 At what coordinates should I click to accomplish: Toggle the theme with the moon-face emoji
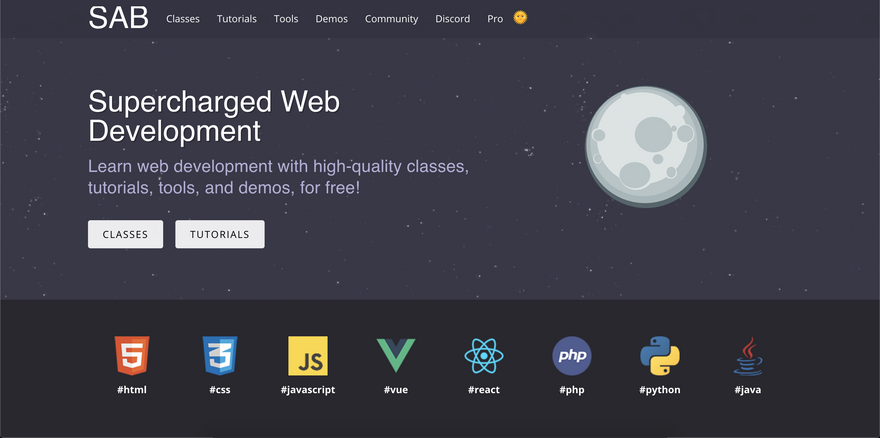520,18
